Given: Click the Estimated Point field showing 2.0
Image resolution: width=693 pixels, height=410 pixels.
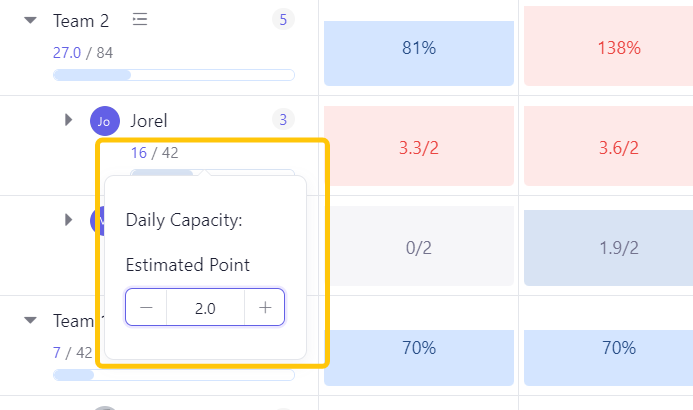Looking at the screenshot, I should click(205, 308).
